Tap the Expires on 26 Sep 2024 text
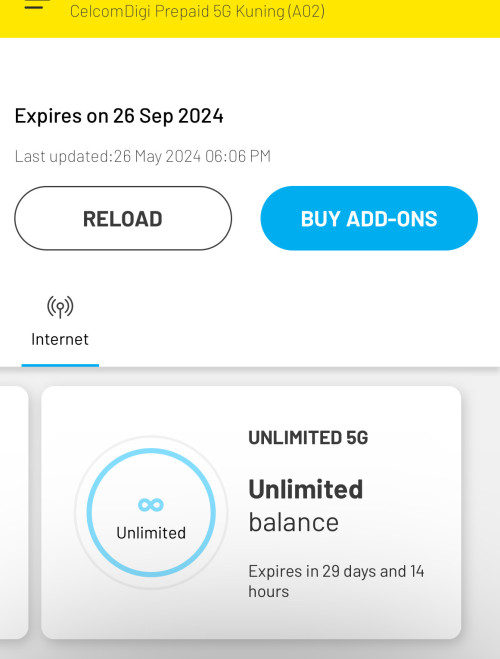Image resolution: width=500 pixels, height=659 pixels. click(119, 116)
